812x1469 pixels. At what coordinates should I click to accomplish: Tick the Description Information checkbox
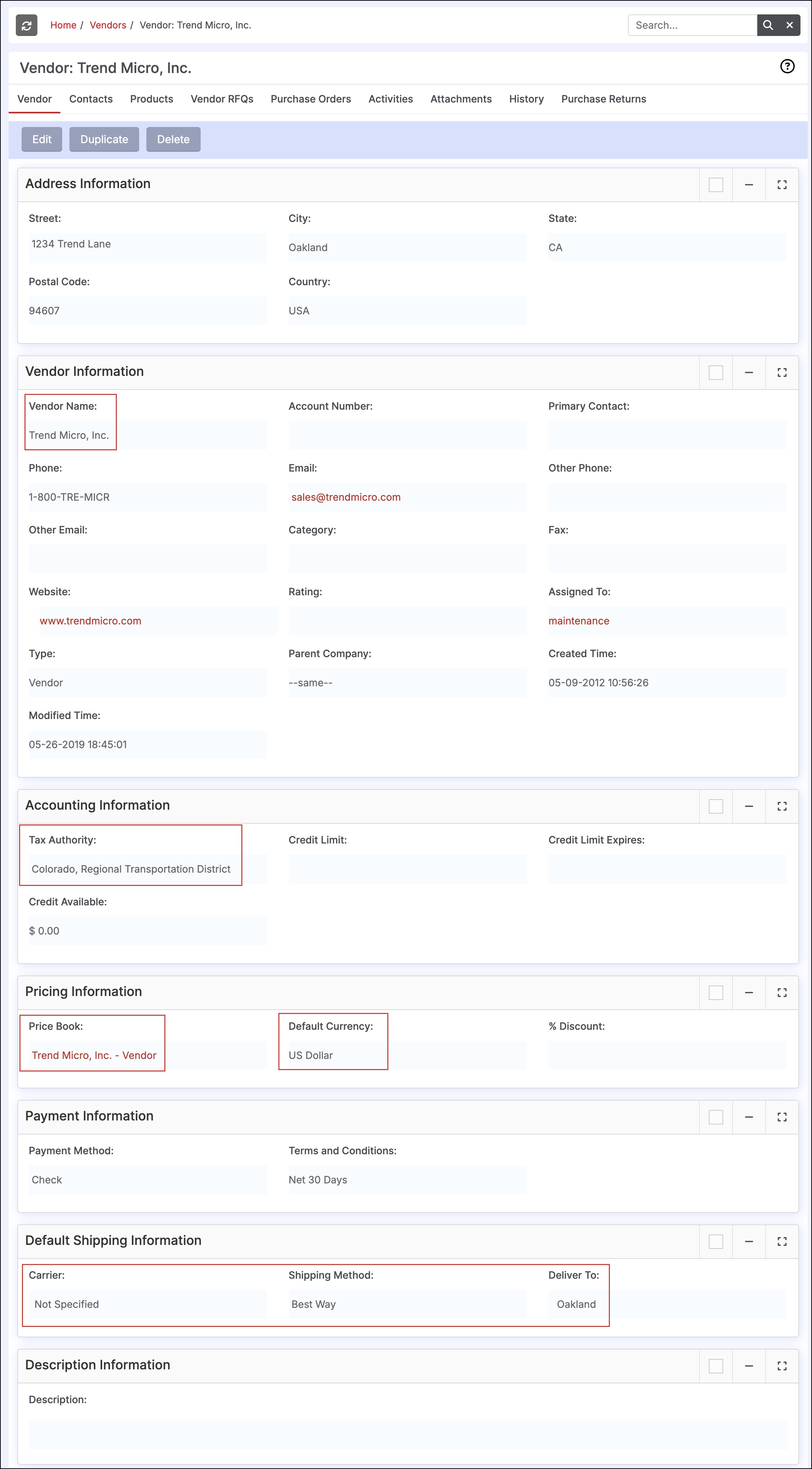(x=716, y=1366)
